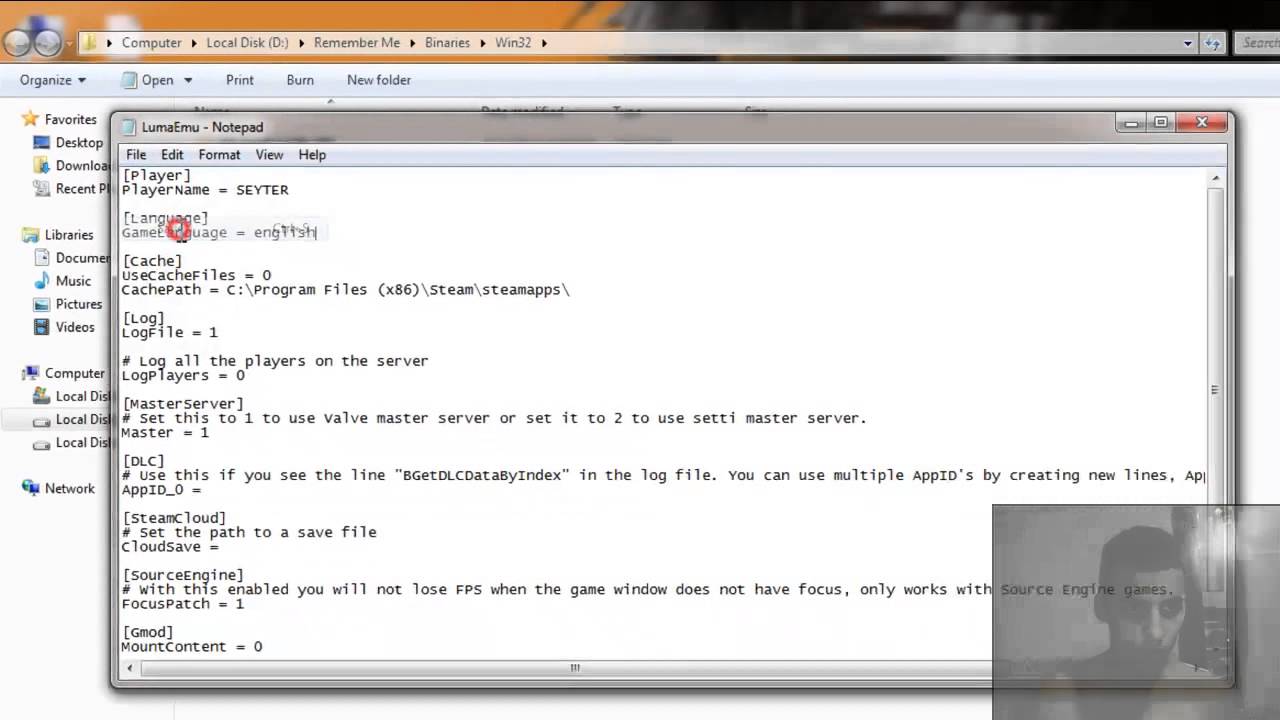Expand the chevron after Local Disk (D:) breadcrumb
The width and height of the screenshot is (1280, 720).
point(301,43)
